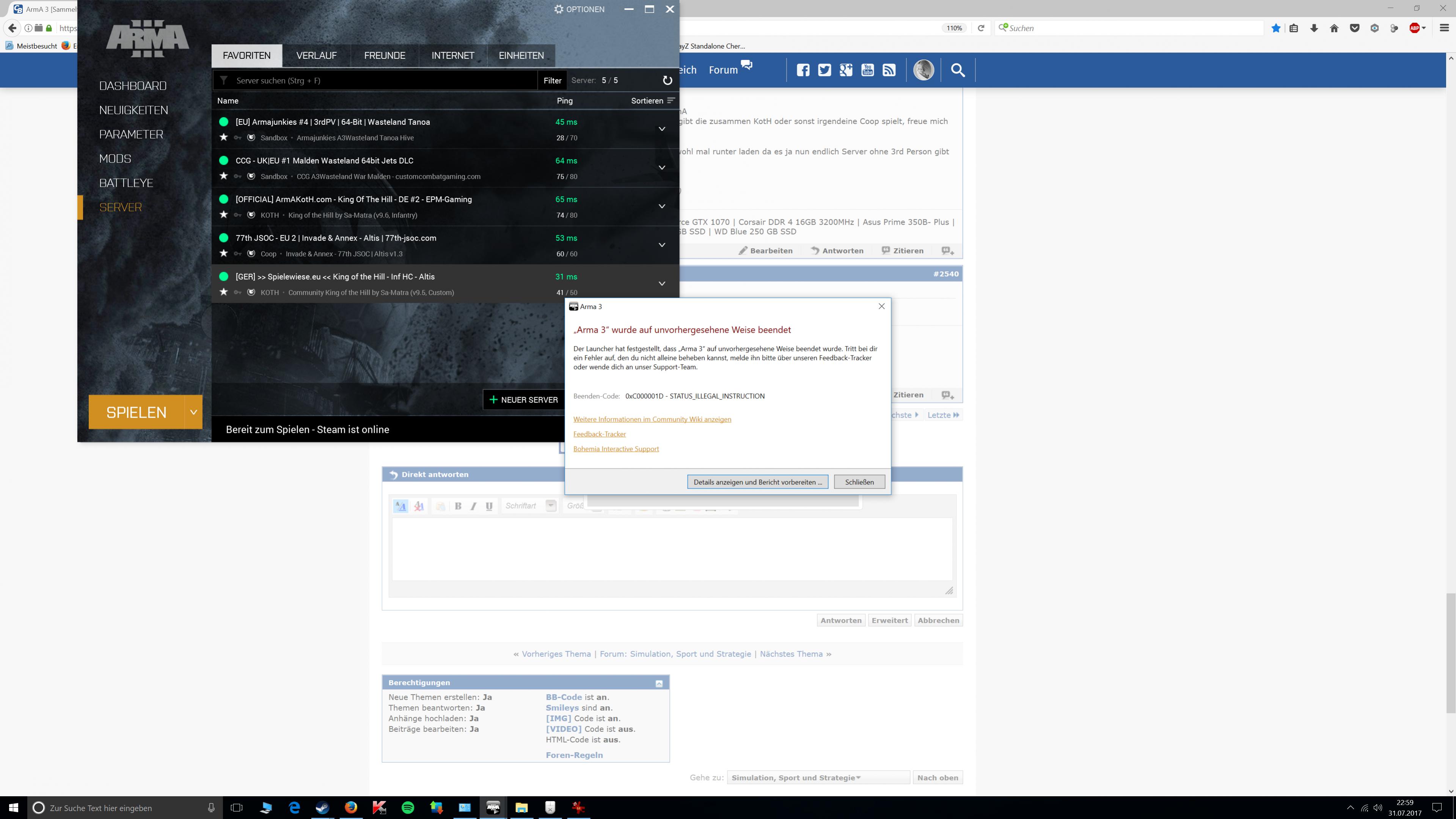Open the Feedback-Tracker link
The width and height of the screenshot is (1456, 819).
tap(599, 434)
